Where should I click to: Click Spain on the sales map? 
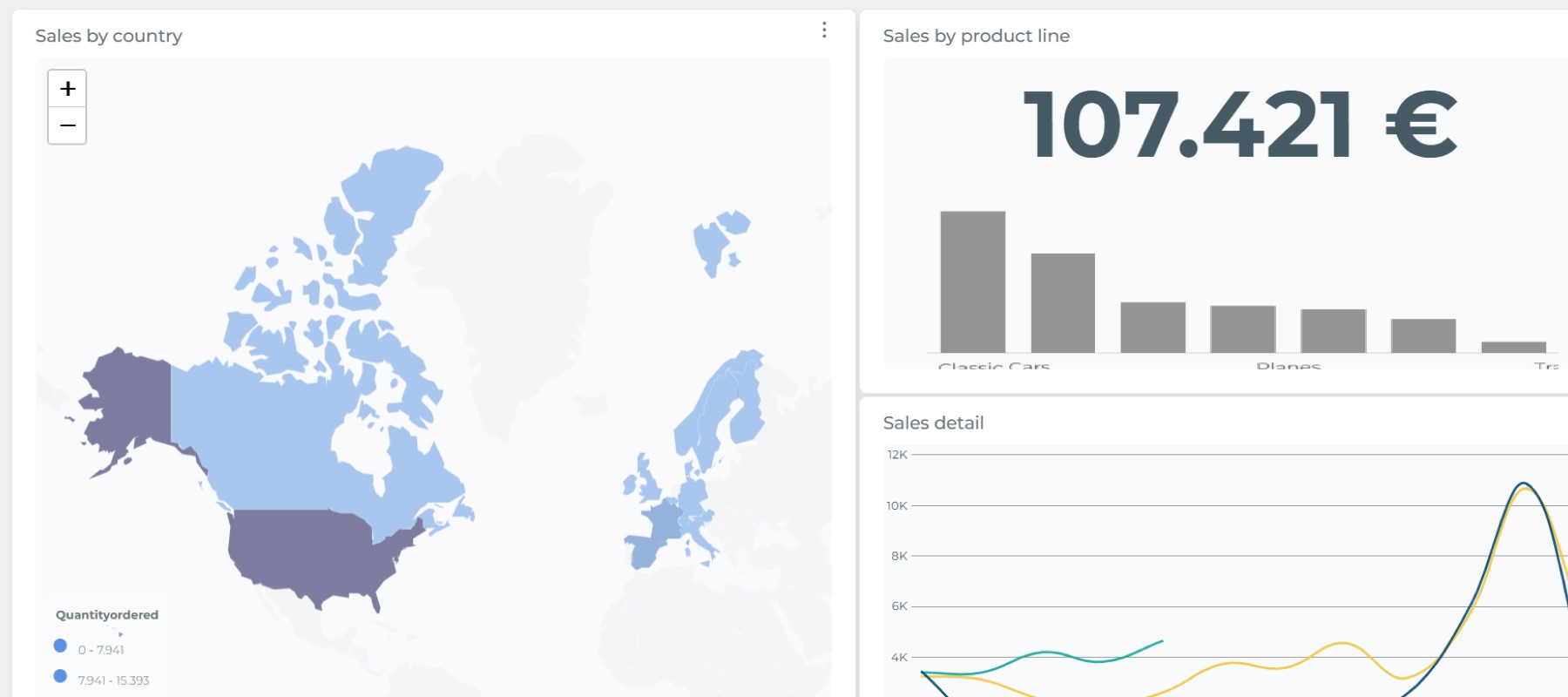[x=645, y=552]
